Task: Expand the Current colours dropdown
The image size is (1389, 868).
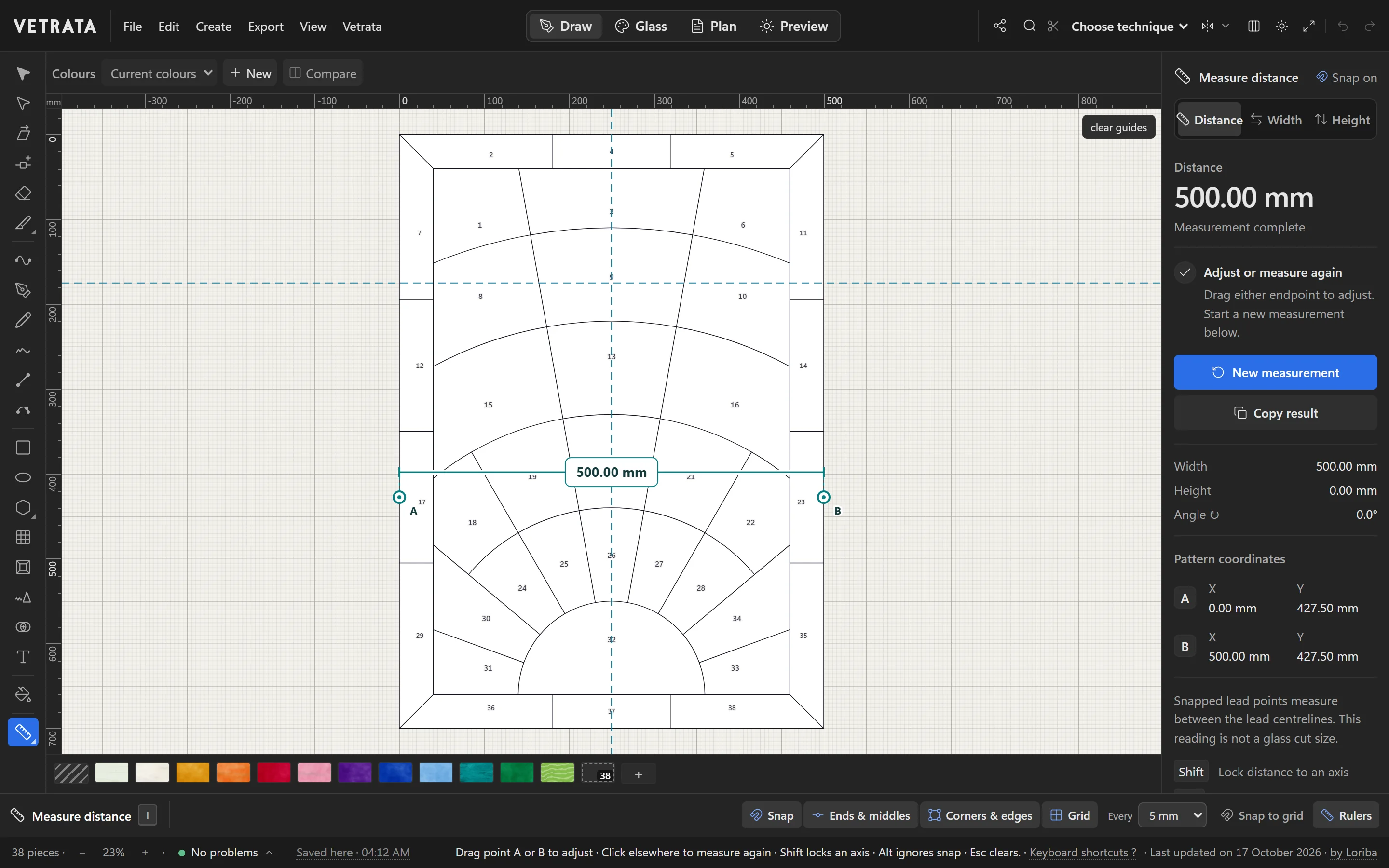Action: pyautogui.click(x=161, y=73)
